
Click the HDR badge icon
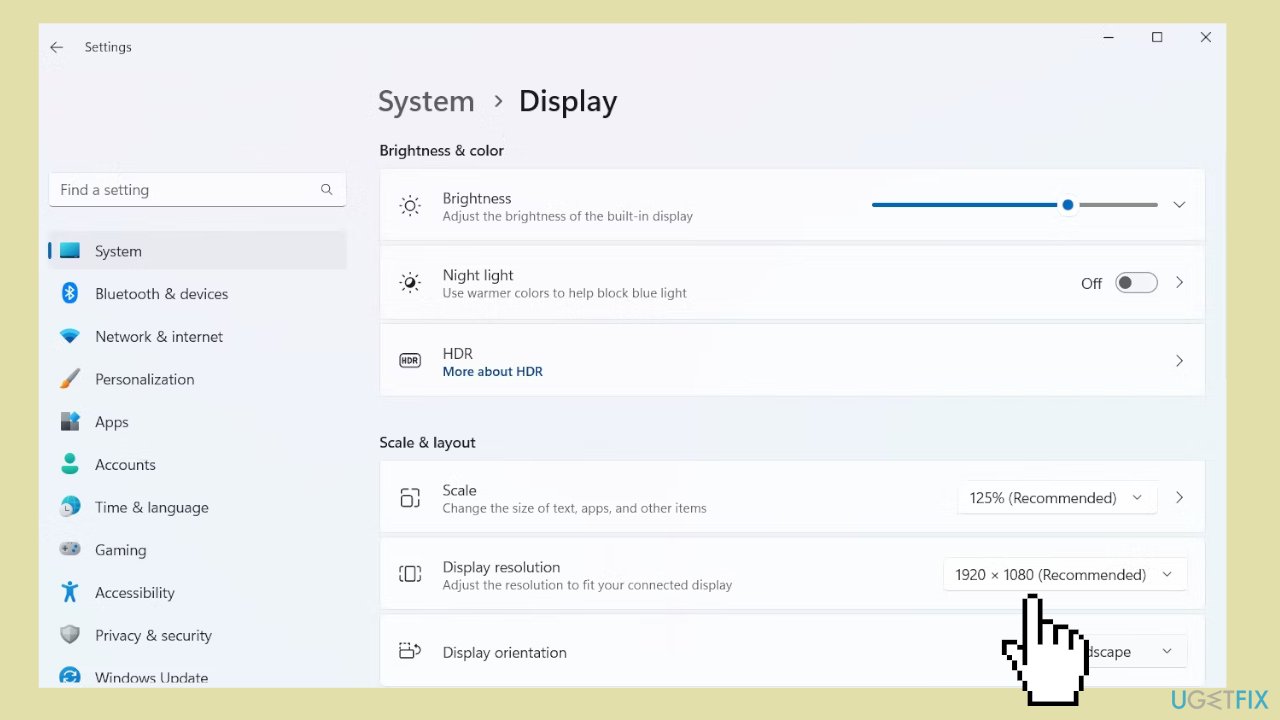pos(410,361)
